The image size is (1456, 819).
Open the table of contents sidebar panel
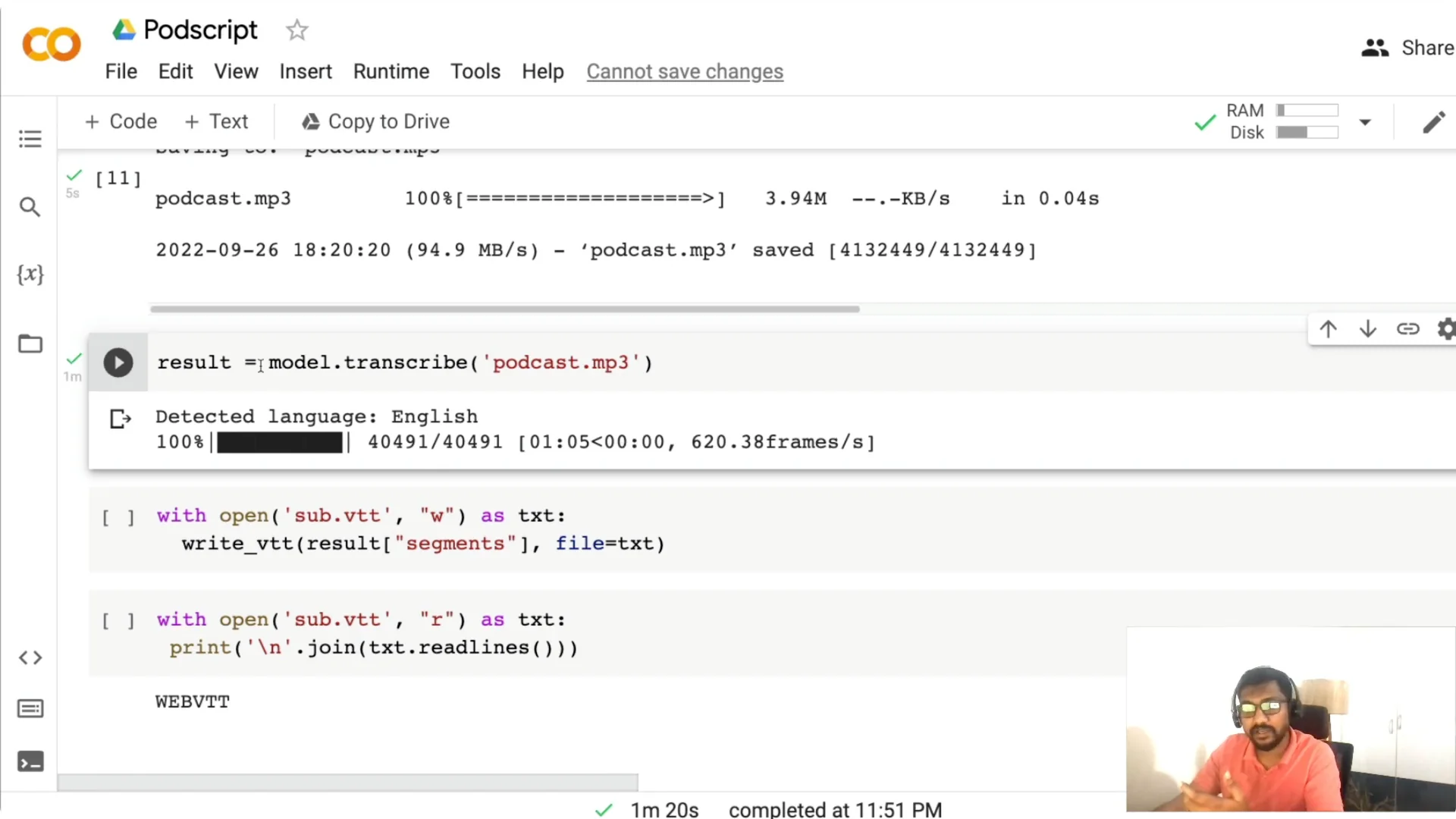pos(30,138)
